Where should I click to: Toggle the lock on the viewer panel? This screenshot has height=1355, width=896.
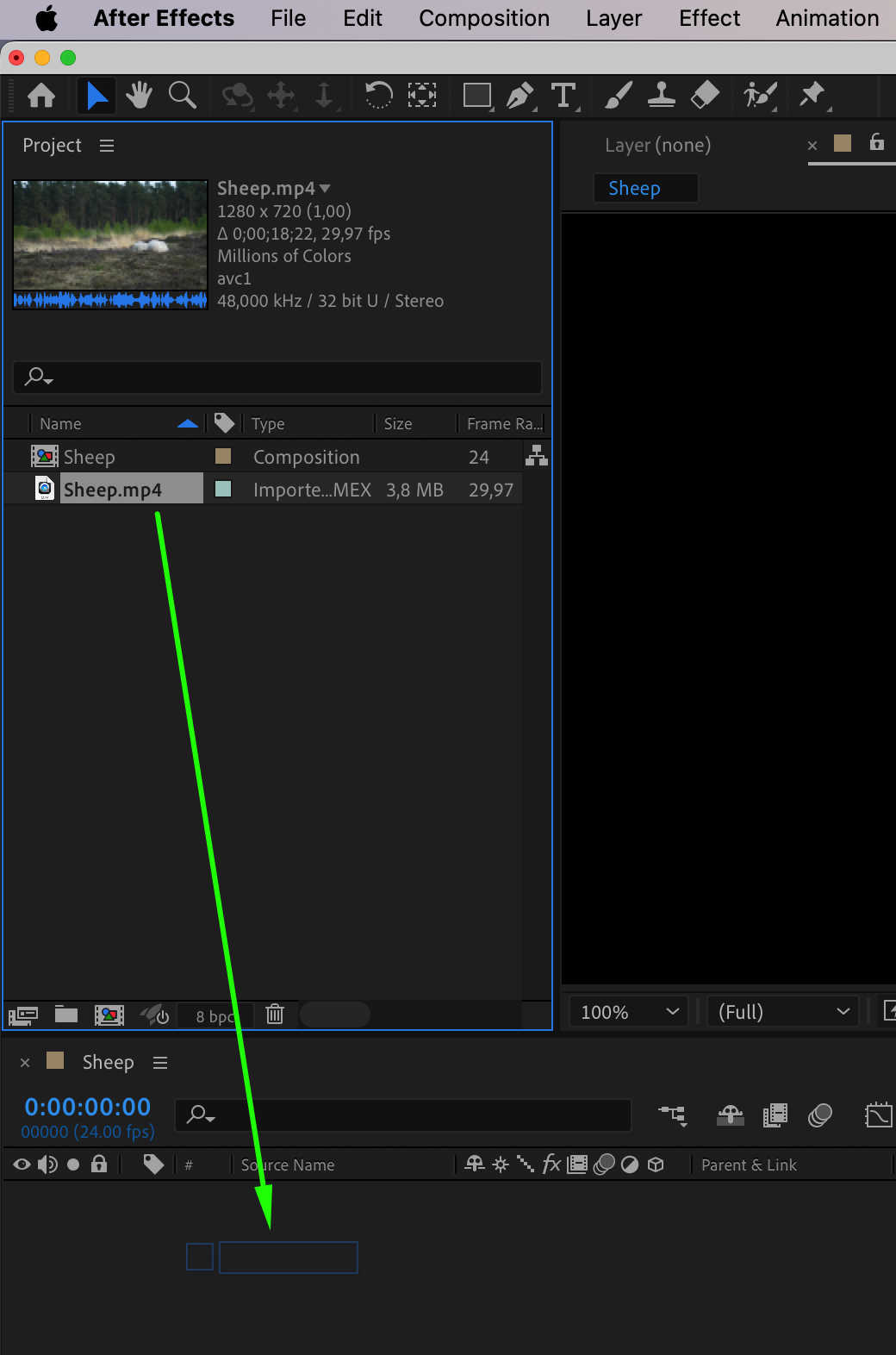click(877, 142)
